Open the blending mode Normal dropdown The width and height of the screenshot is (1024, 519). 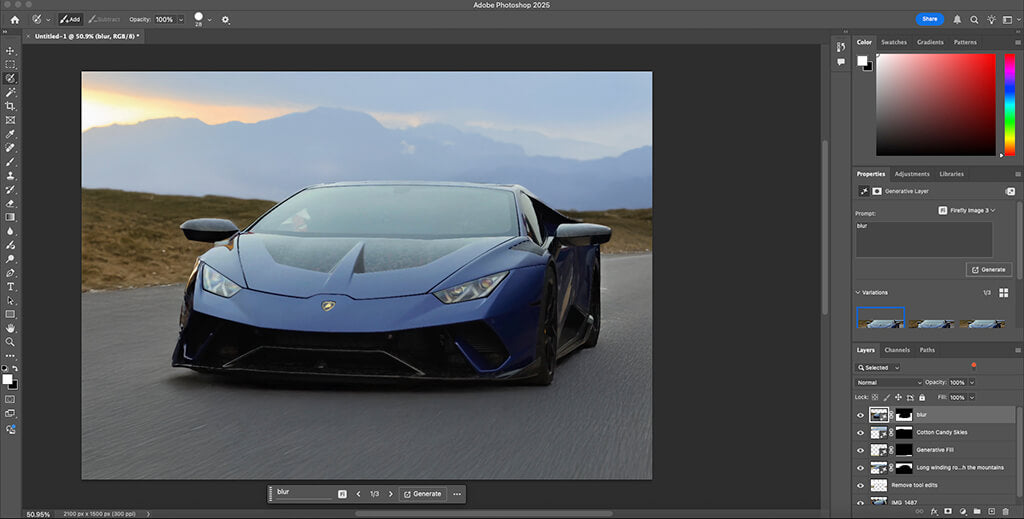[888, 383]
